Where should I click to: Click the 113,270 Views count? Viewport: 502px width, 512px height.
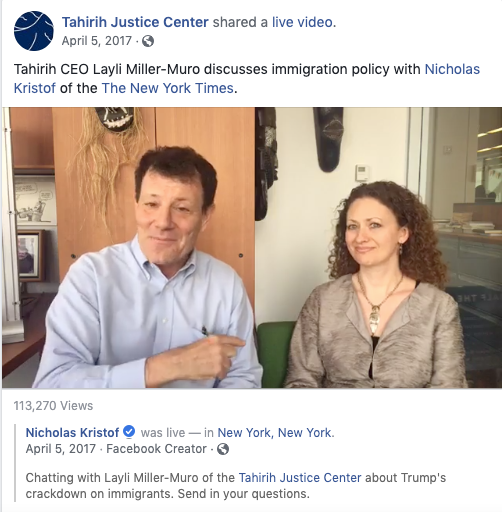[x=53, y=406]
